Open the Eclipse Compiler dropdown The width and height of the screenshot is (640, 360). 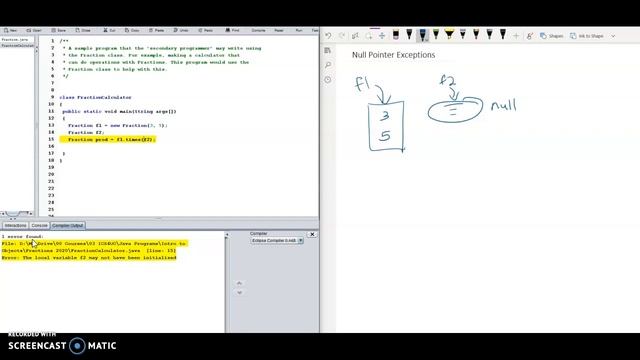point(277,240)
